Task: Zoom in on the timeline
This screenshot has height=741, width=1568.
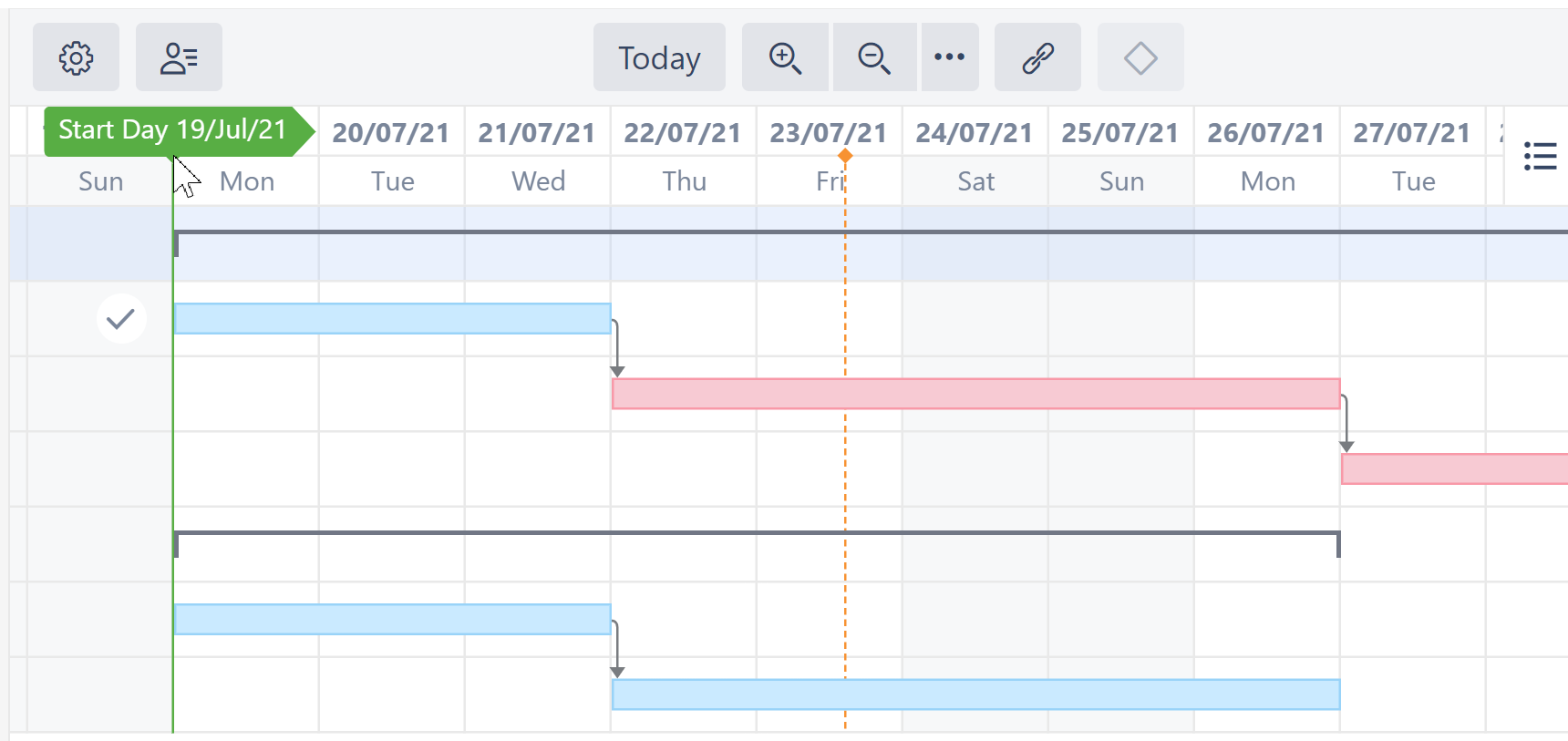Action: (785, 57)
